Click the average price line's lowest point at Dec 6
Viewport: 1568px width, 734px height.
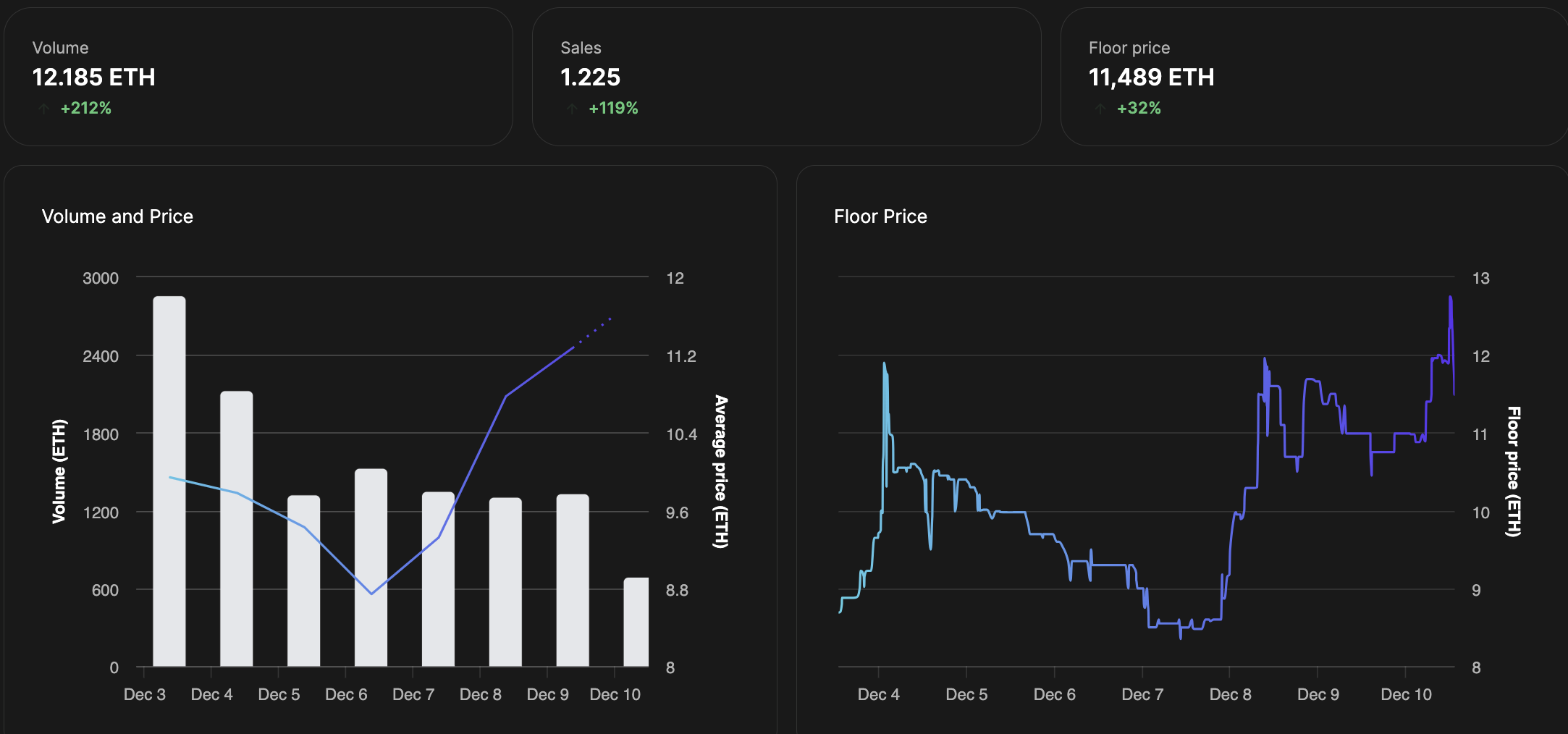(371, 594)
